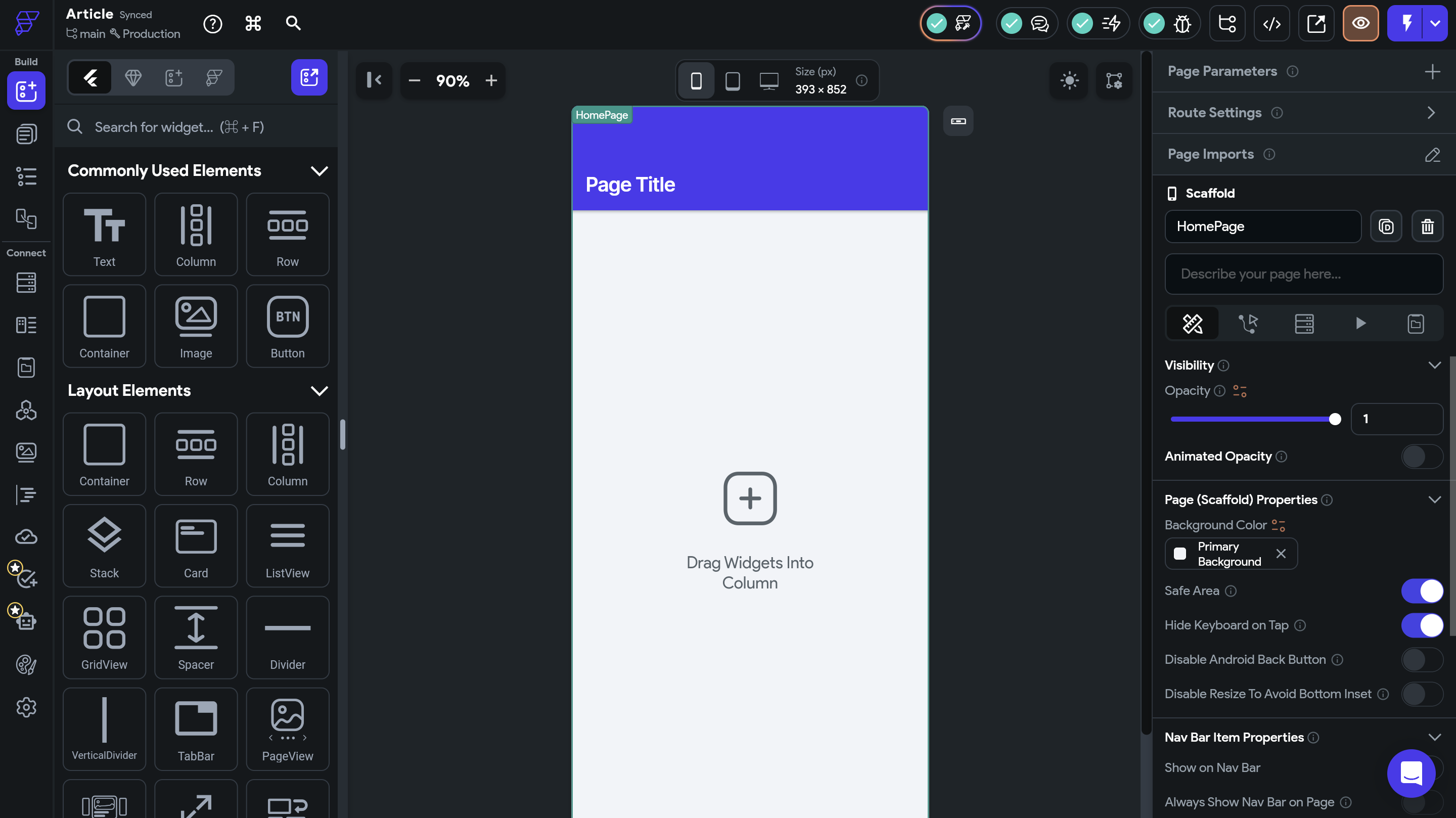Image resolution: width=1456 pixels, height=818 pixels.
Task: Select the tablet device size icon
Action: click(733, 81)
